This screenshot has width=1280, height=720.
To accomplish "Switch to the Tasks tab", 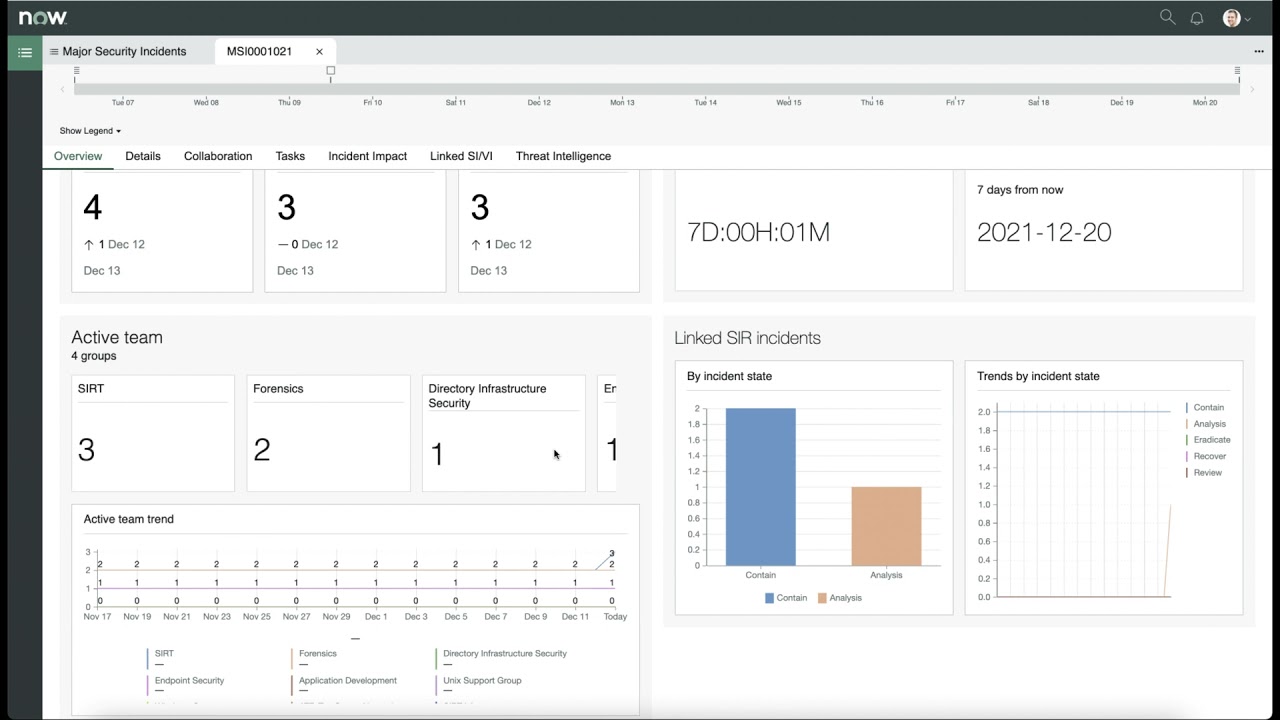I will tap(290, 156).
